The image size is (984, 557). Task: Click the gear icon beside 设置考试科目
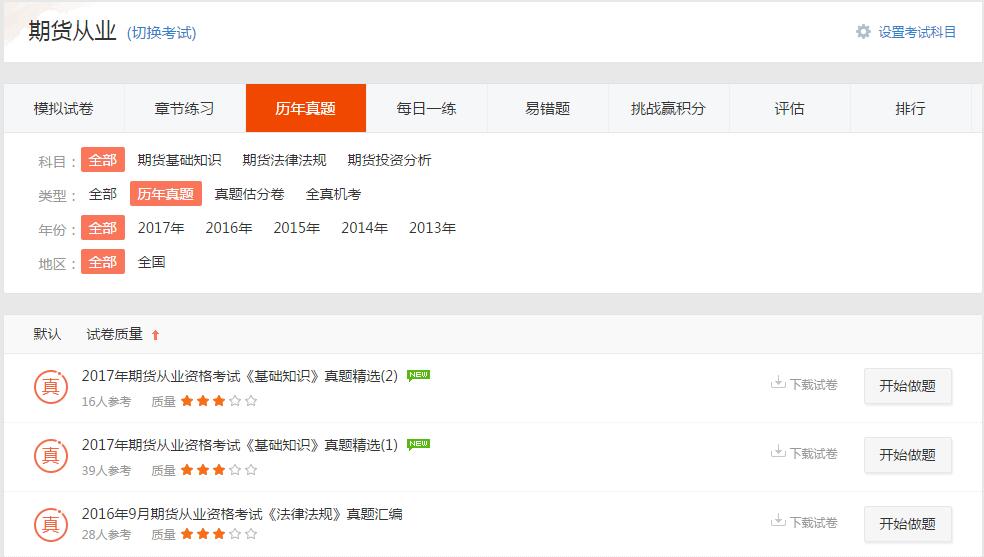pyautogui.click(x=863, y=32)
